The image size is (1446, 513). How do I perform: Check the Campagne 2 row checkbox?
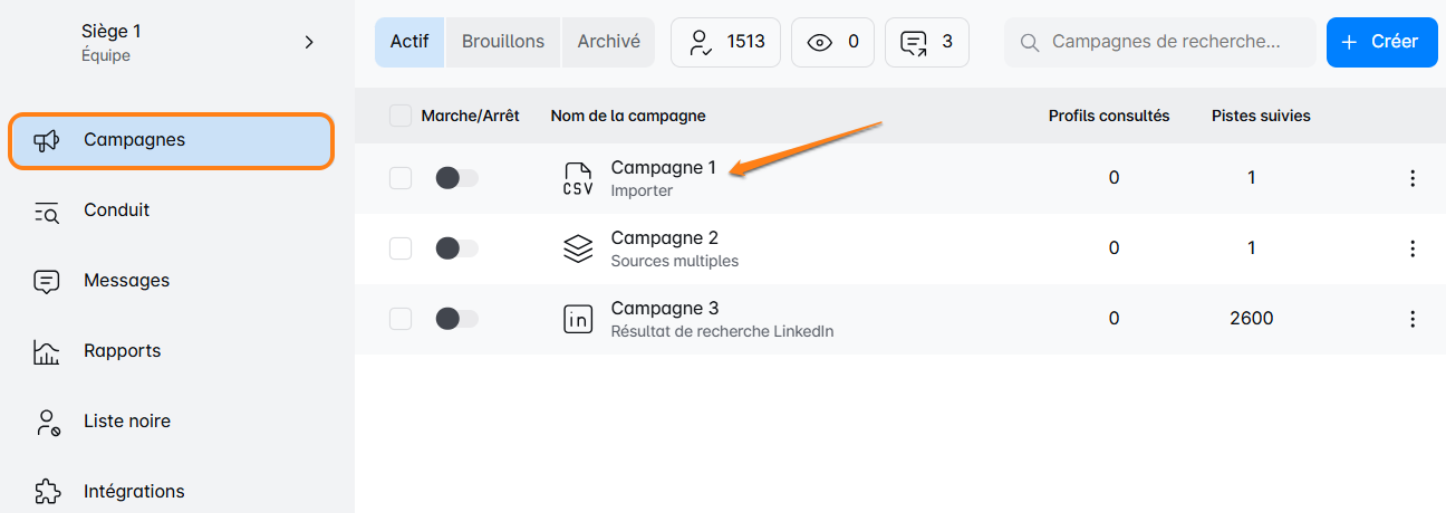(400, 249)
